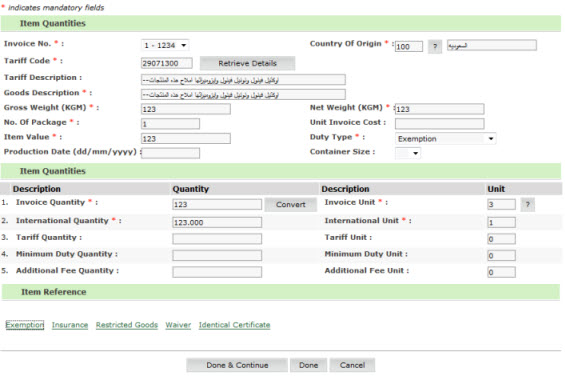The height and width of the screenshot is (388, 565).
Task: Click the Retrieve Details button
Action: click(248, 63)
